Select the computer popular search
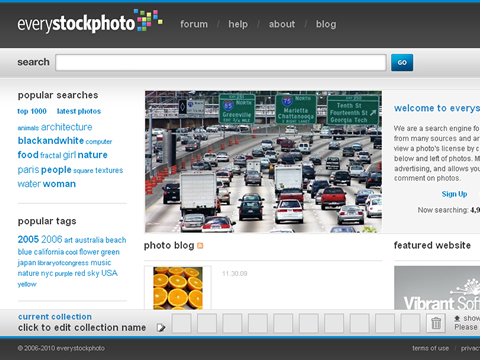Viewport: 480px width, 360px height. [99, 142]
